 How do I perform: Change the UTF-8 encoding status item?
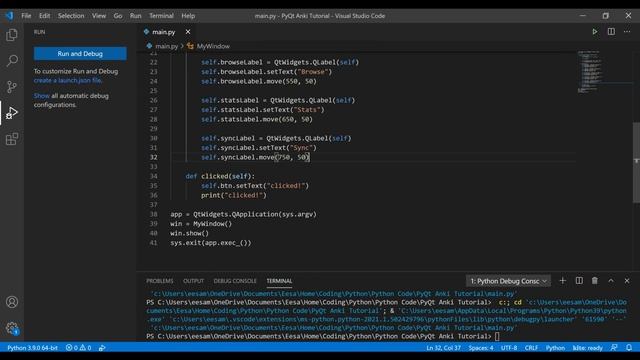pos(509,348)
